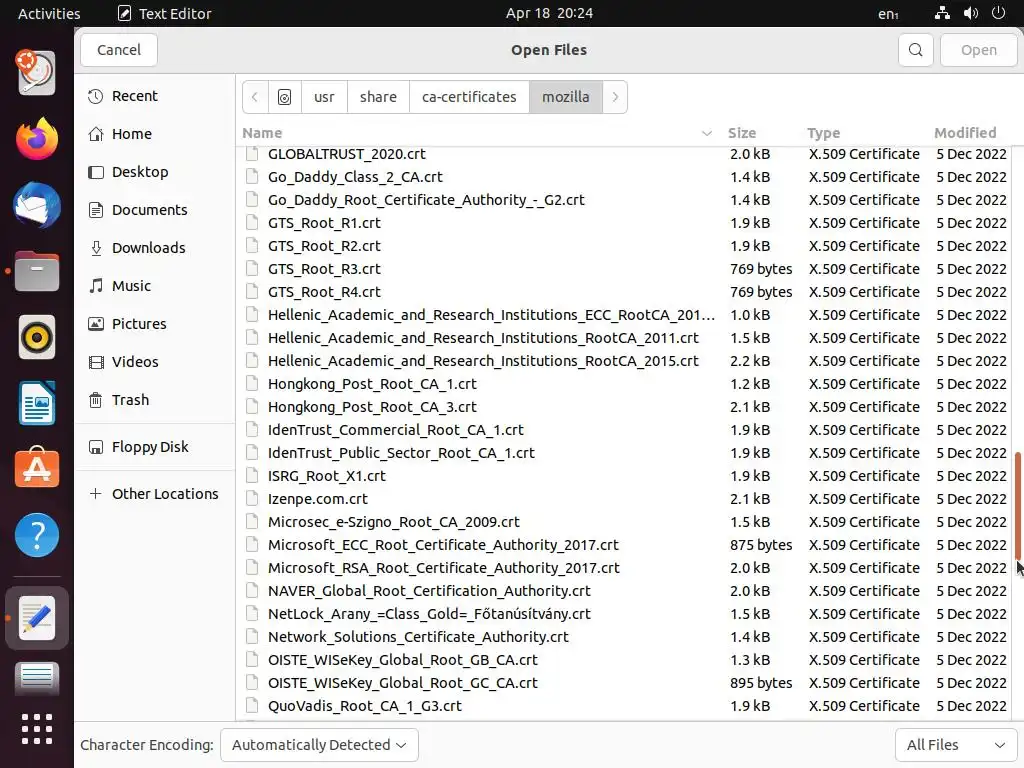Click the Text Editor dock icon

[x=37, y=618]
